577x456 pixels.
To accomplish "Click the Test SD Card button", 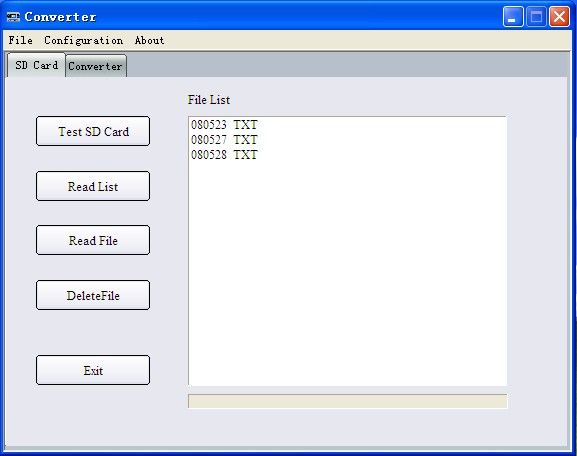I will click(x=93, y=131).
